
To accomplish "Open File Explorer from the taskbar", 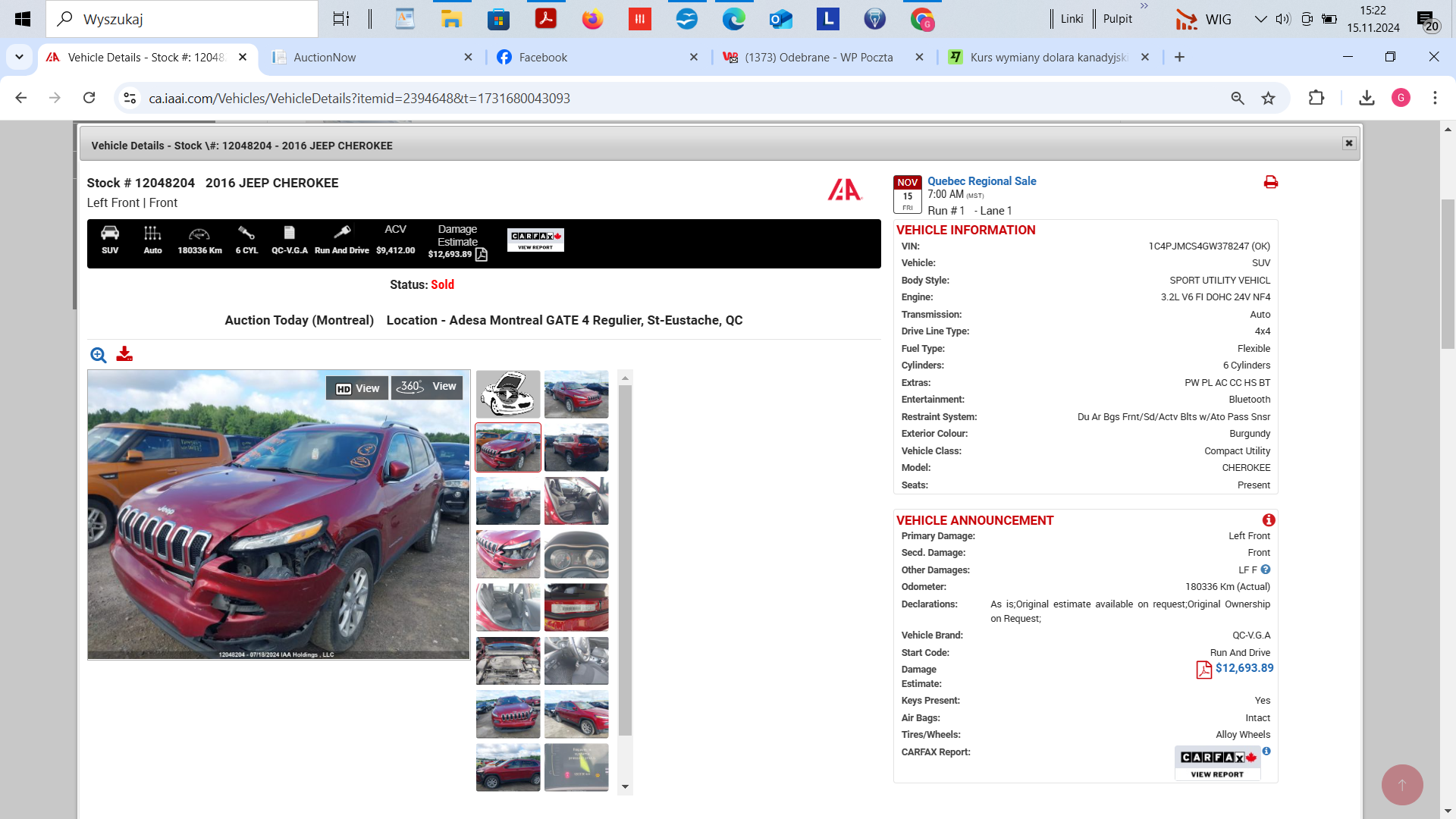I will pyautogui.click(x=451, y=19).
